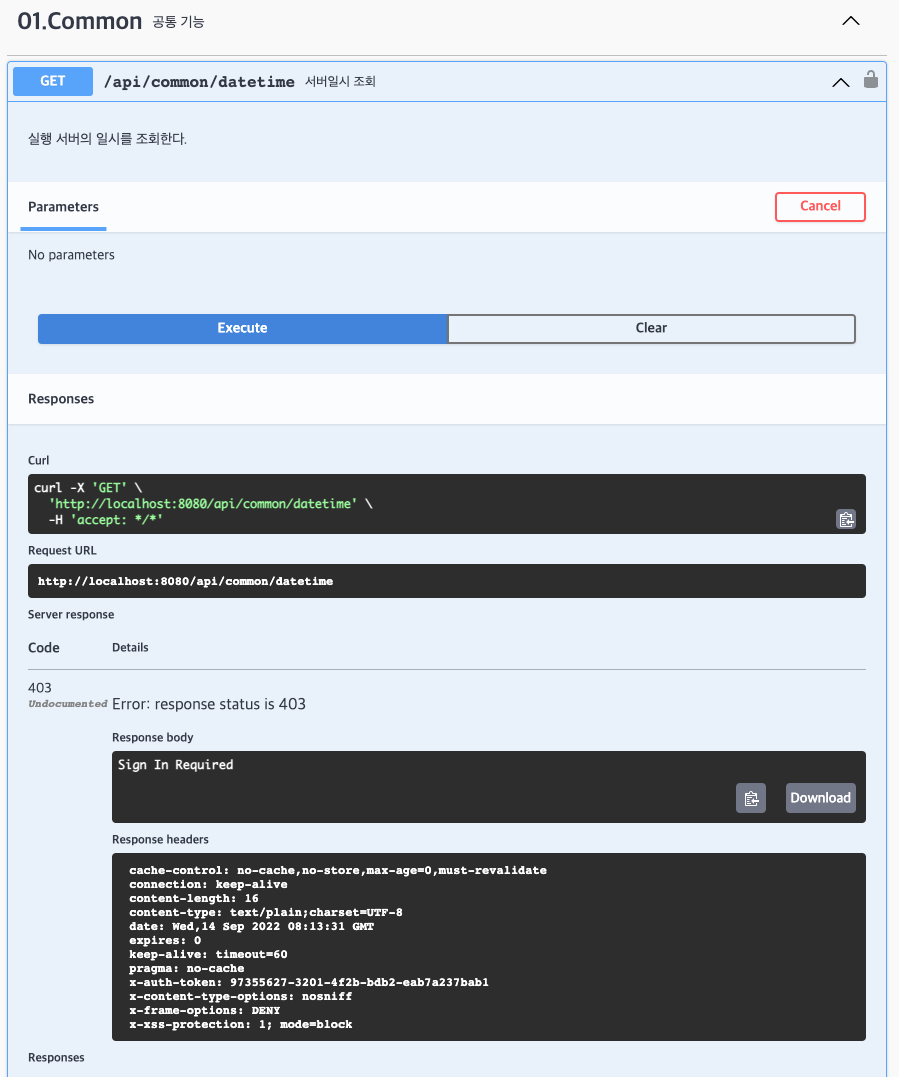This screenshot has width=899, height=1077.
Task: Copy the curl command to clipboard
Action: pyautogui.click(x=846, y=519)
